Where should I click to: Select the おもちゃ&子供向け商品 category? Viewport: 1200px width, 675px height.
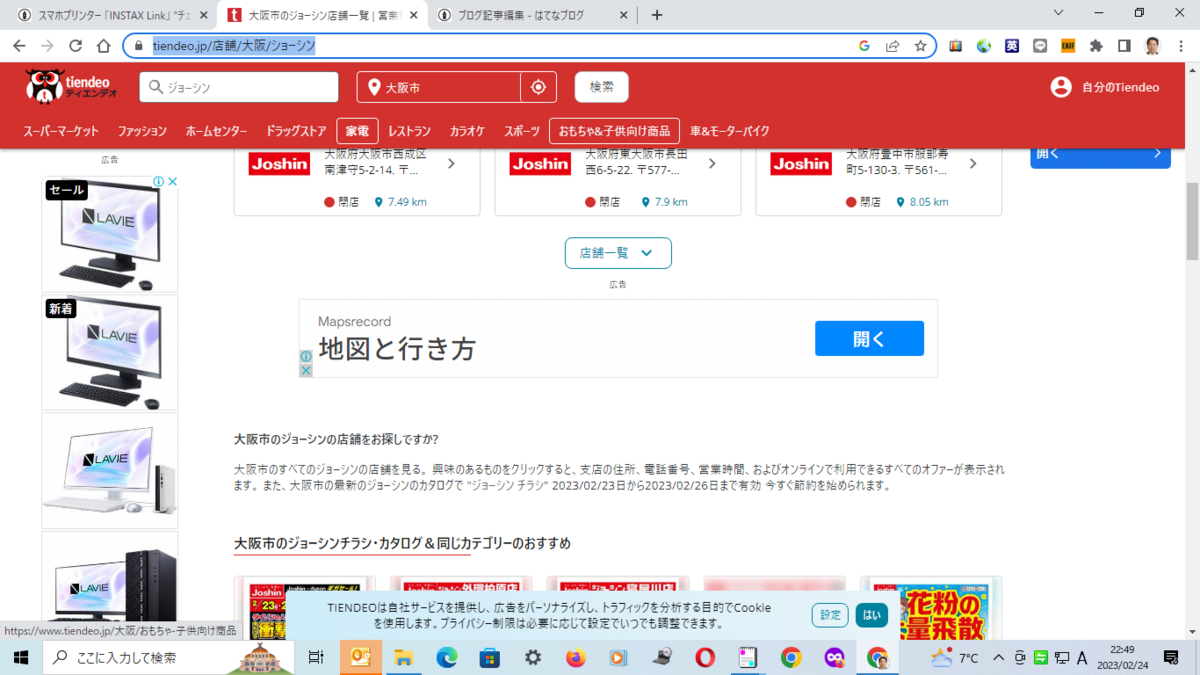click(614, 131)
